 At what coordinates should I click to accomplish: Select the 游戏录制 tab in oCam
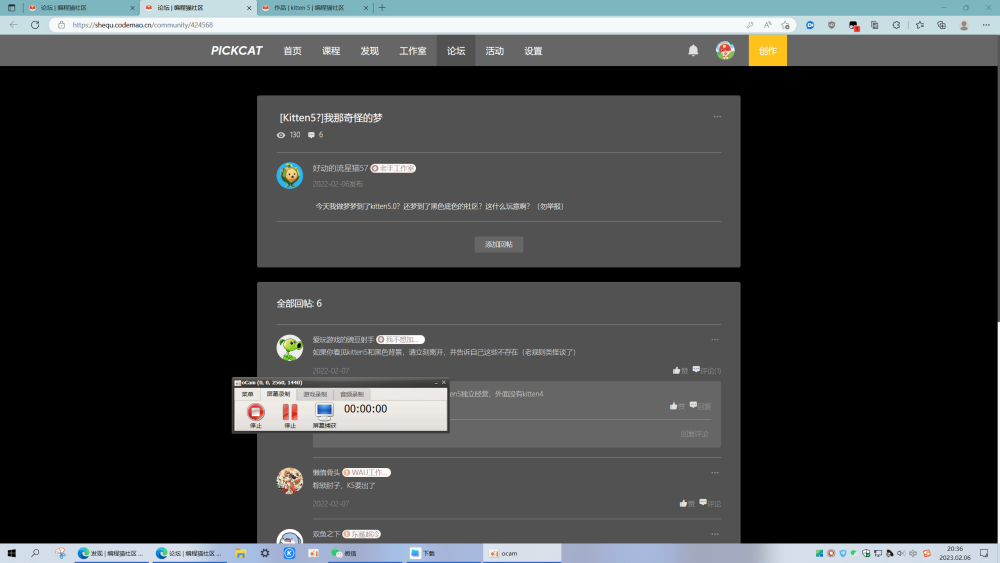point(315,394)
